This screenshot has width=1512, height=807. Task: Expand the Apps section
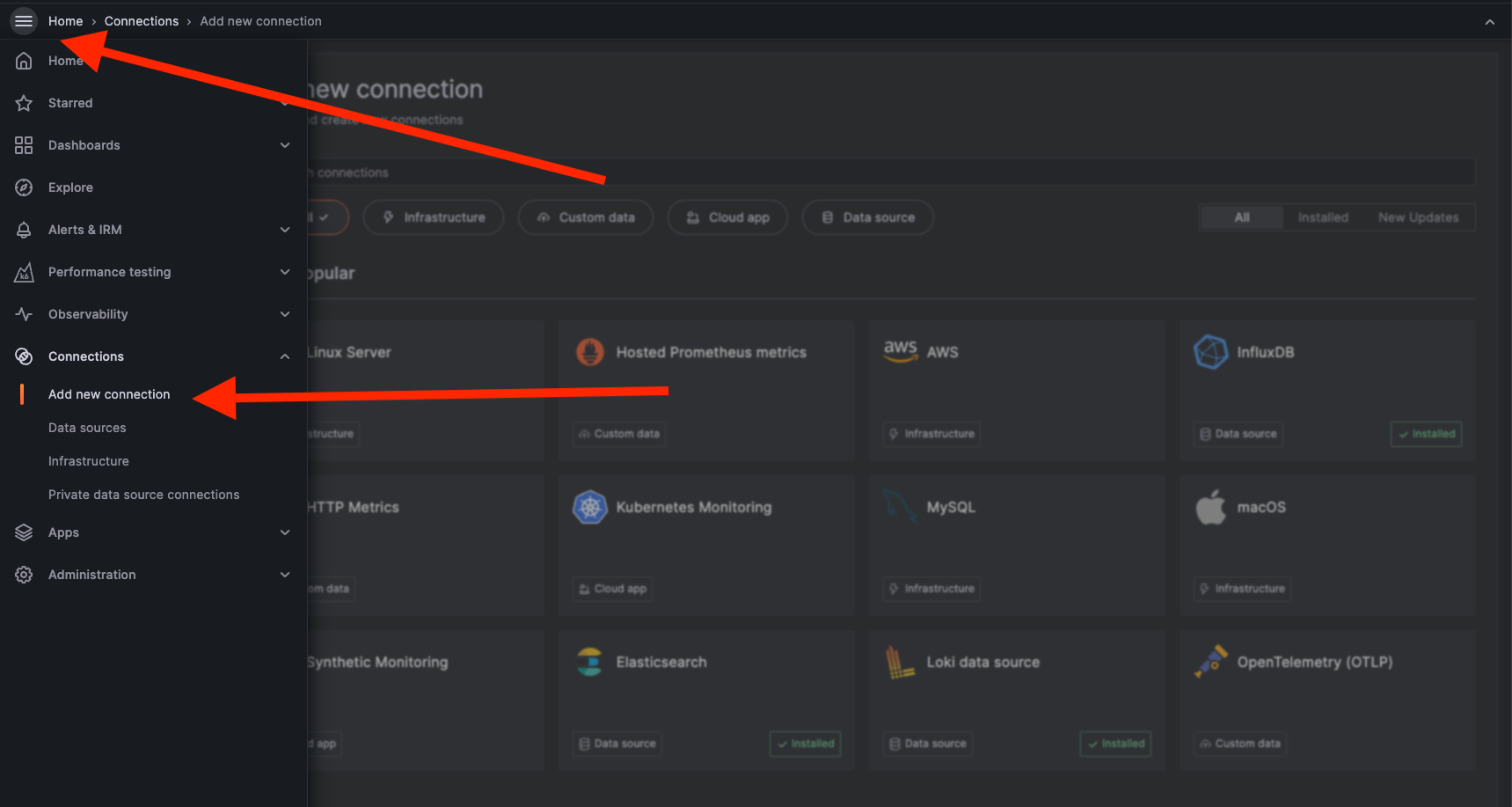[284, 532]
